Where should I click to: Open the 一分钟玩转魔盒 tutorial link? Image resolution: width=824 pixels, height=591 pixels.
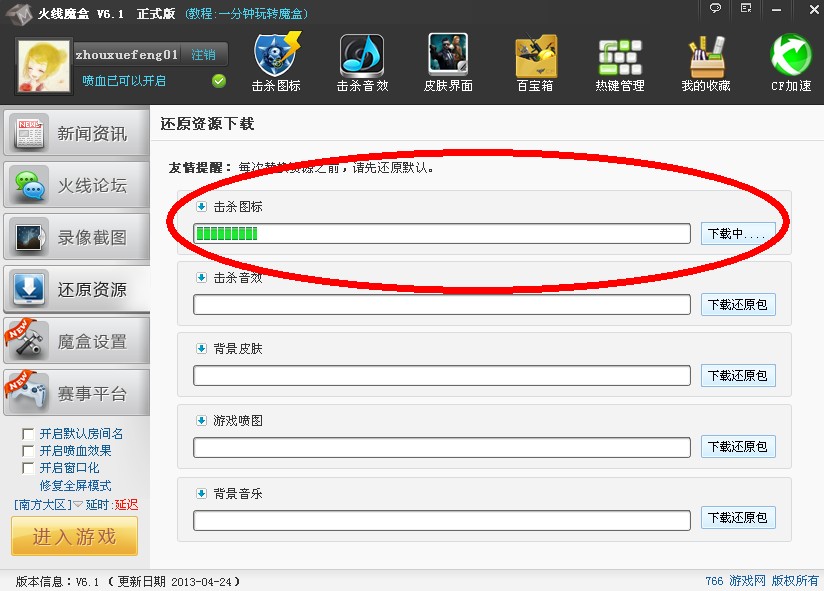click(246, 14)
